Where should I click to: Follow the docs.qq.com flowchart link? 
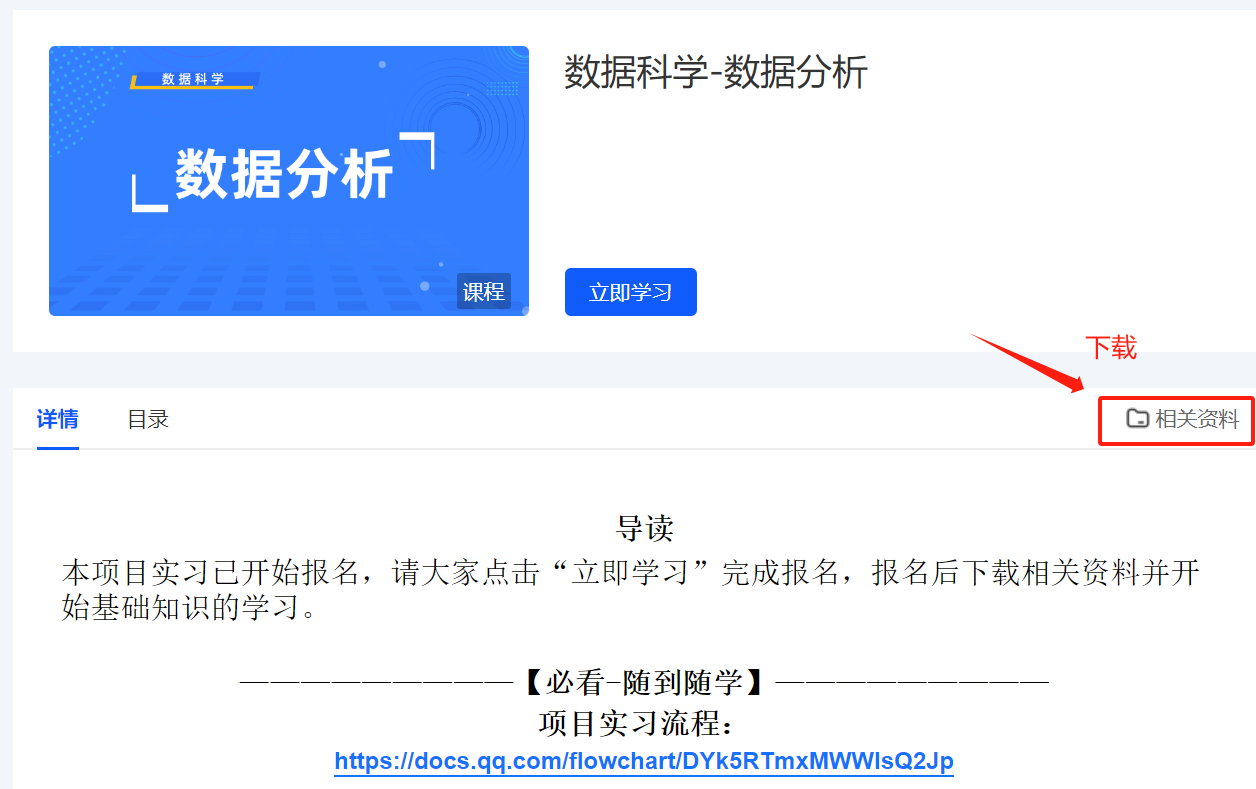(644, 761)
